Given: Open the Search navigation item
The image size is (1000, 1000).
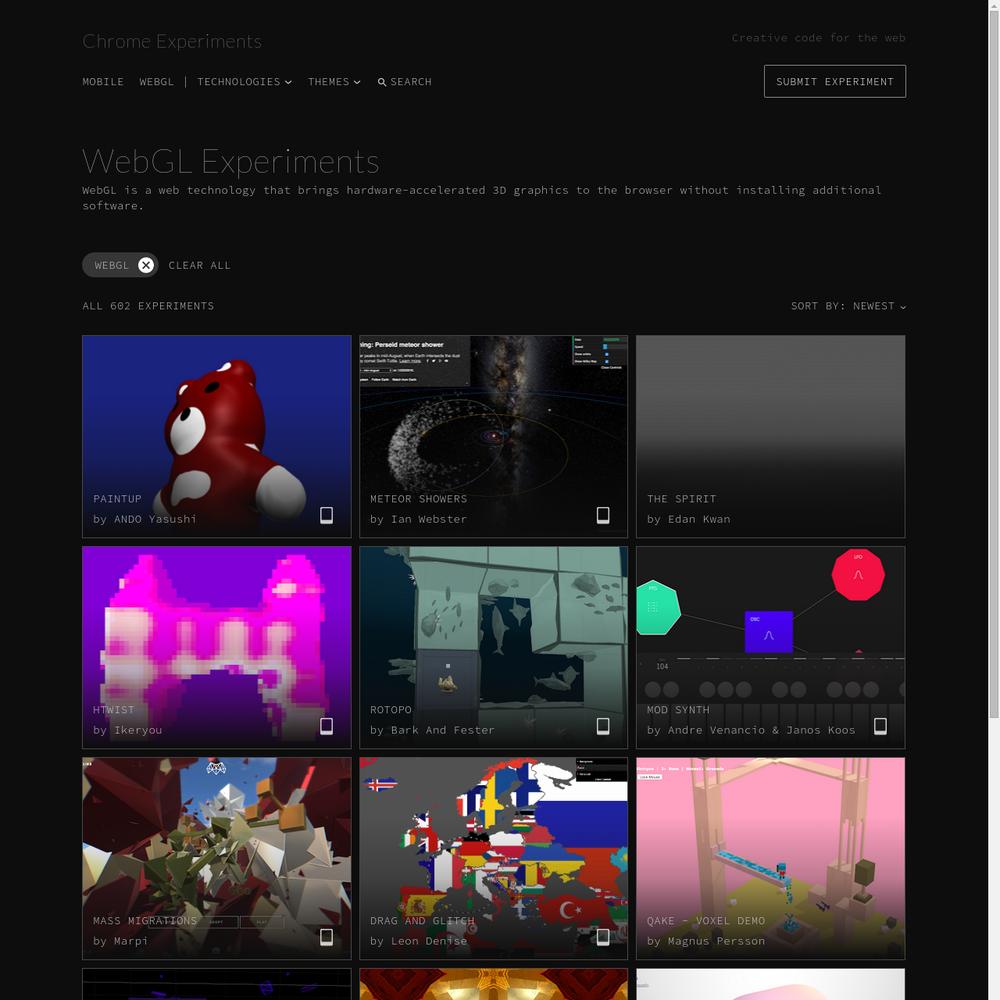Looking at the screenshot, I should [x=404, y=82].
